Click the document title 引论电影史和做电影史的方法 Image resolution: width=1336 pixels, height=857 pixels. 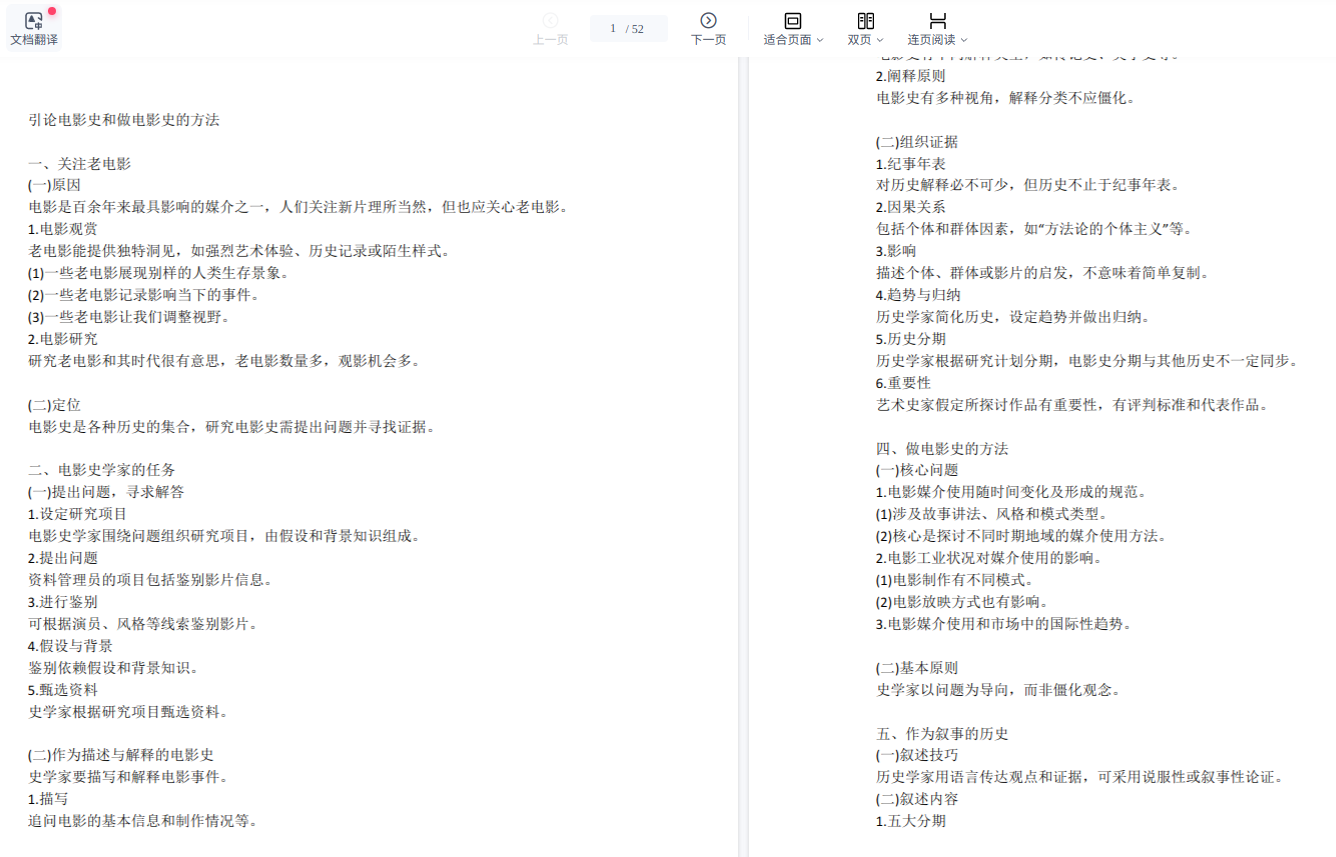tap(124, 120)
